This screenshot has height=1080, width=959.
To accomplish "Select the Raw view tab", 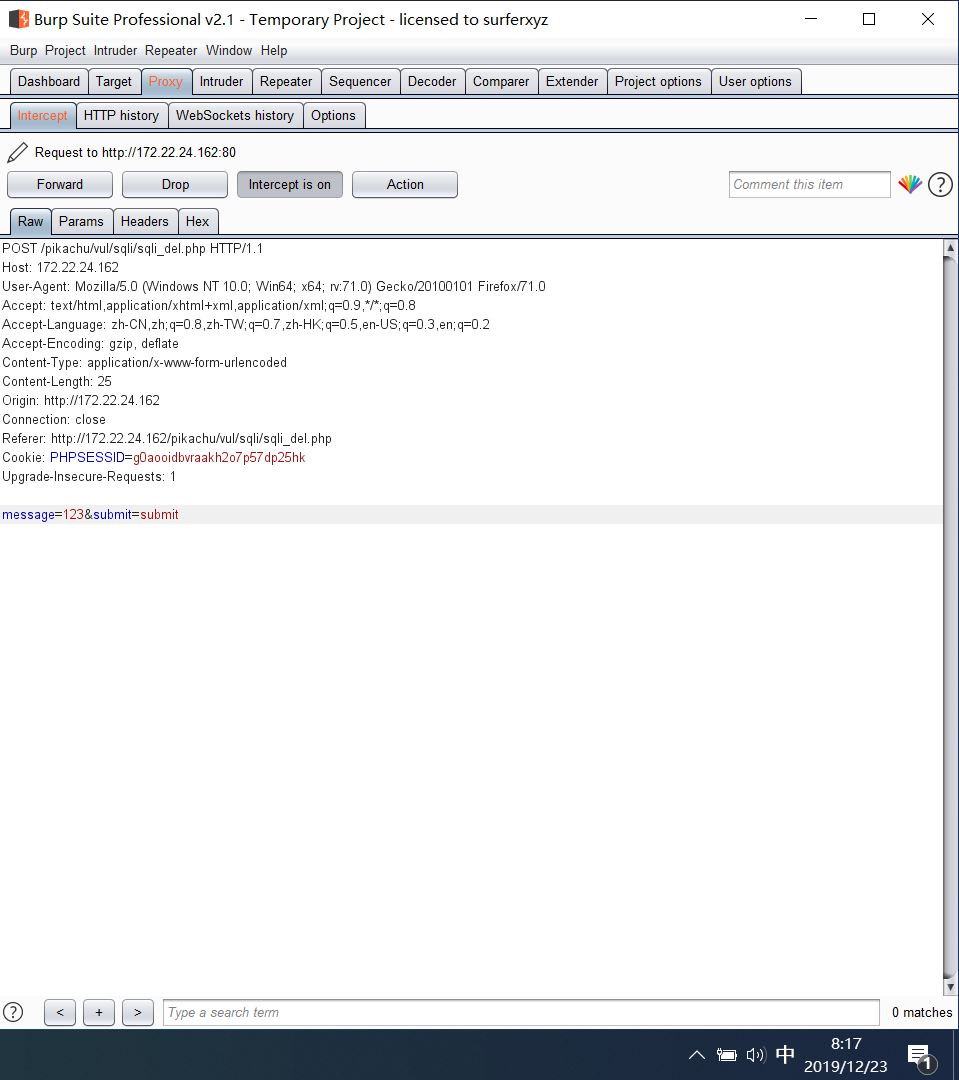I will [30, 221].
